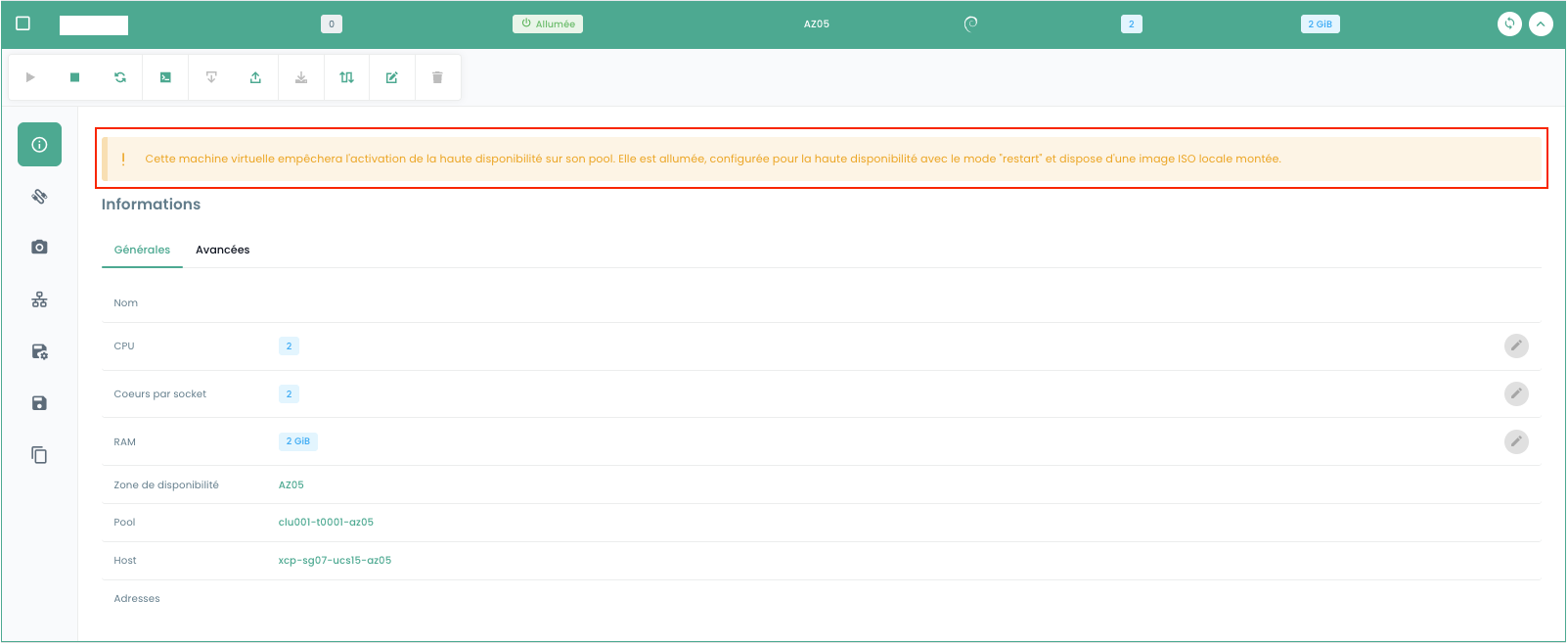The image size is (1568, 644).
Task: Open the snapshots camera icon in sidebar
Action: click(39, 248)
